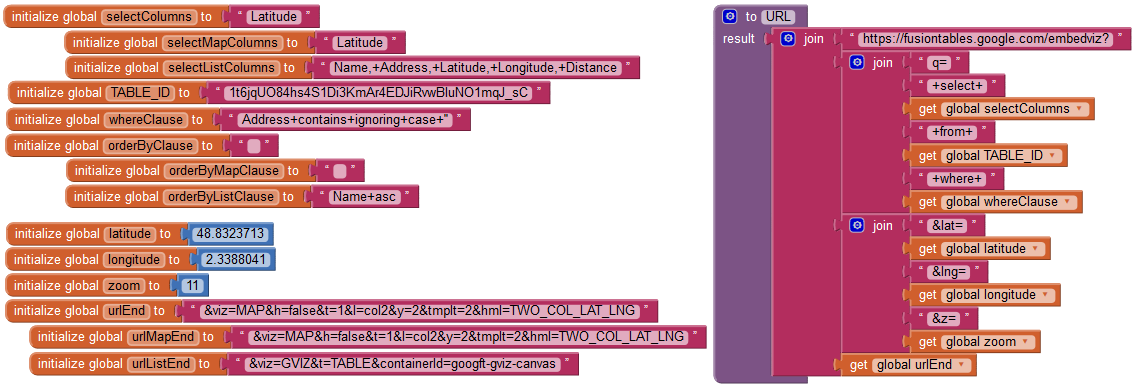Edit the zoom number value 11
Image resolution: width=1135 pixels, height=388 pixels.
coord(193,285)
